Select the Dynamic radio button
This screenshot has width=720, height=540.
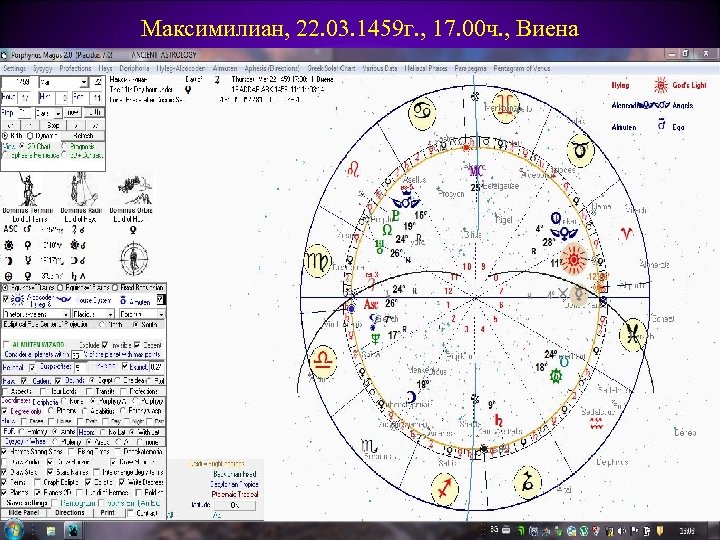pos(30,135)
